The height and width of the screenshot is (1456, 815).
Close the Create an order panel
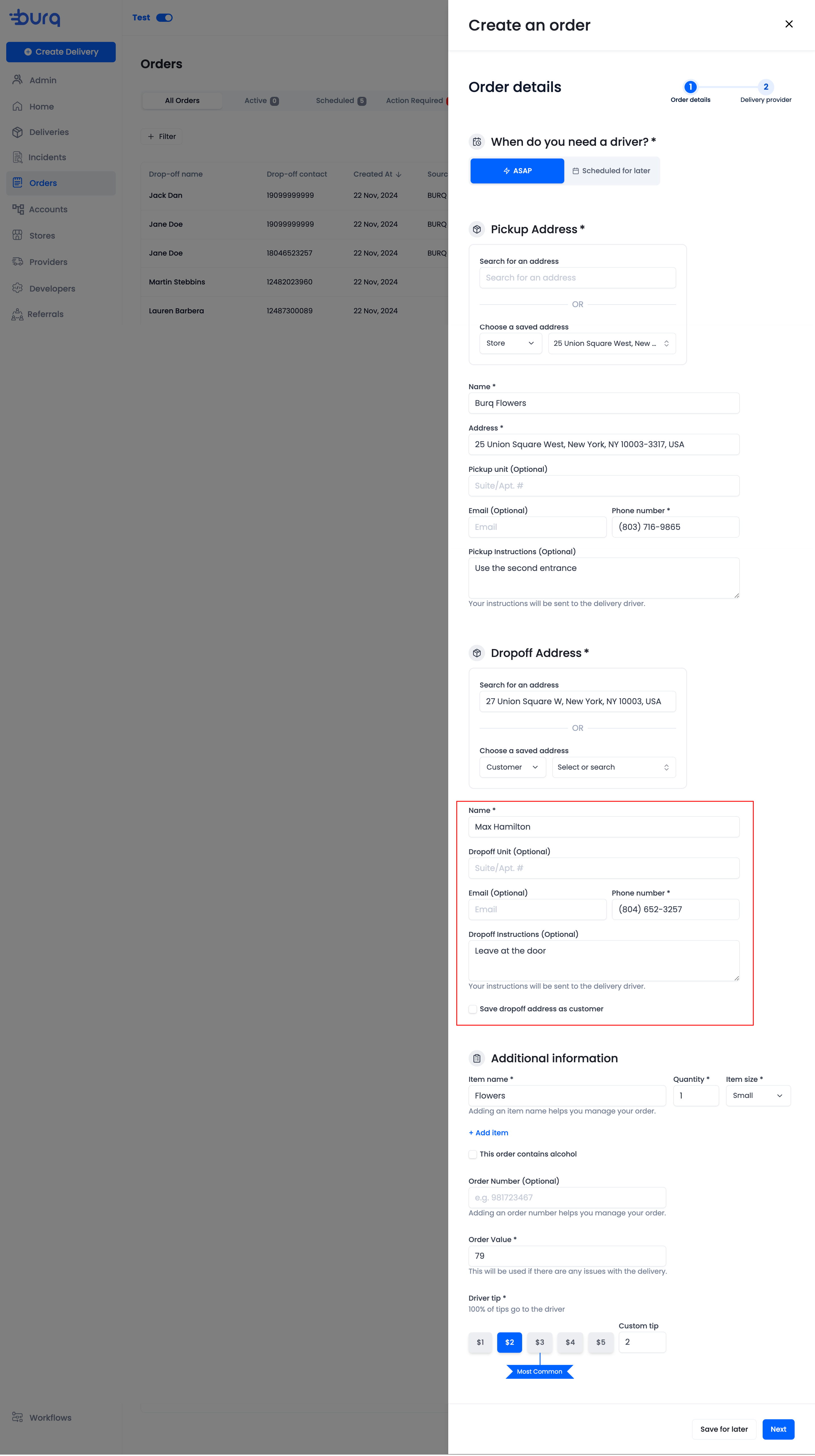pyautogui.click(x=789, y=24)
